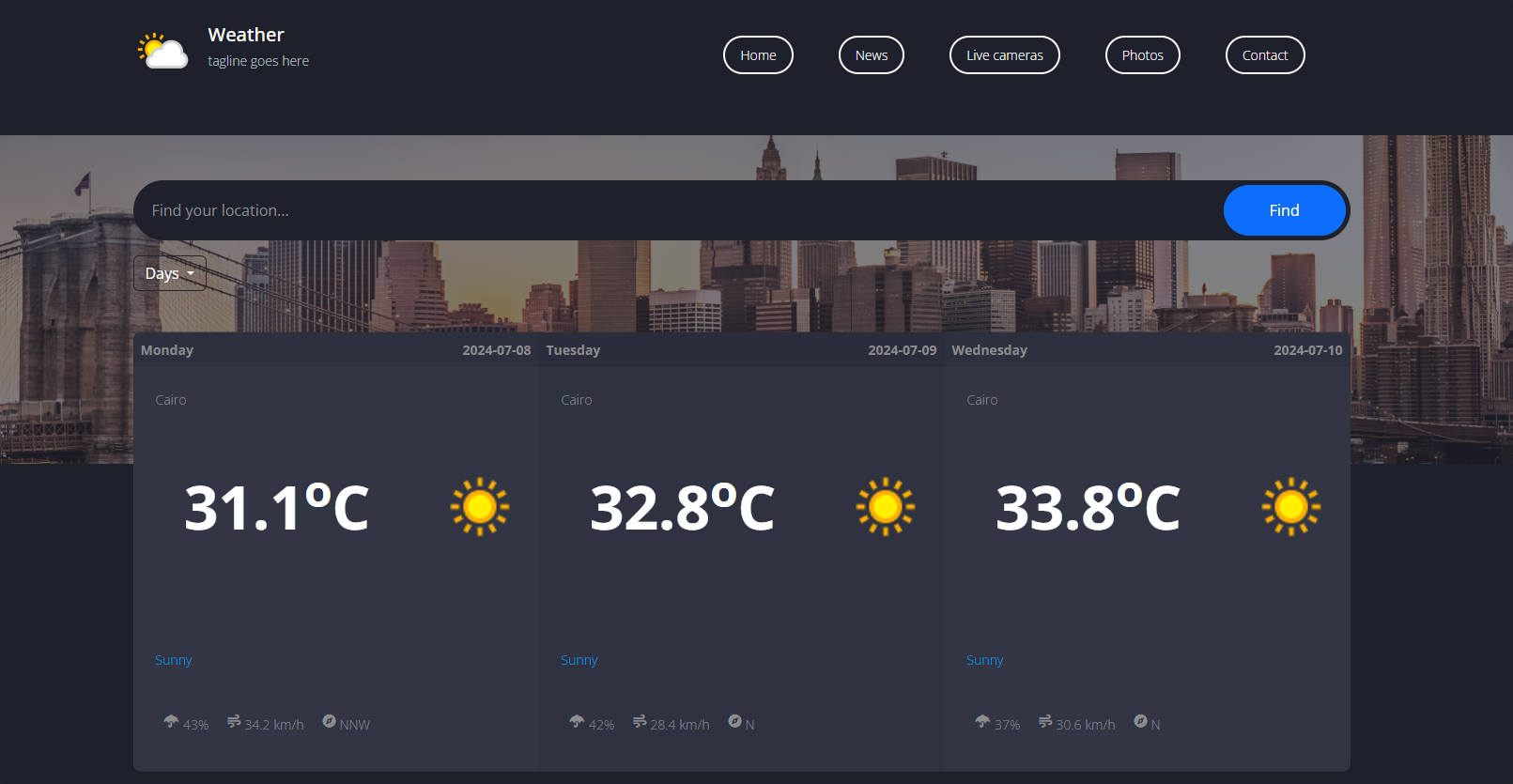Click the date 2024-07-10
The image size is (1513, 784).
pos(1308,350)
